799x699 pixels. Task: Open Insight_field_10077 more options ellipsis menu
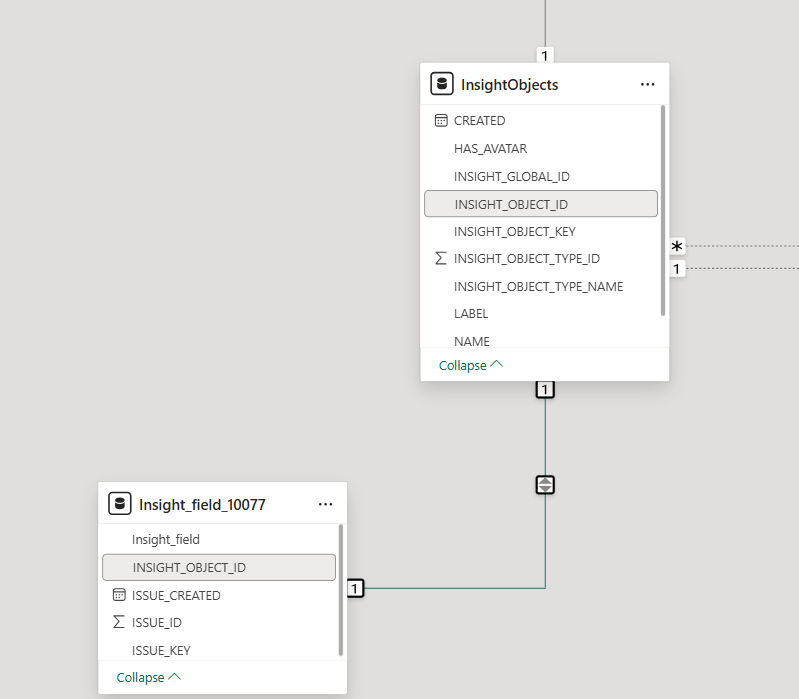325,505
